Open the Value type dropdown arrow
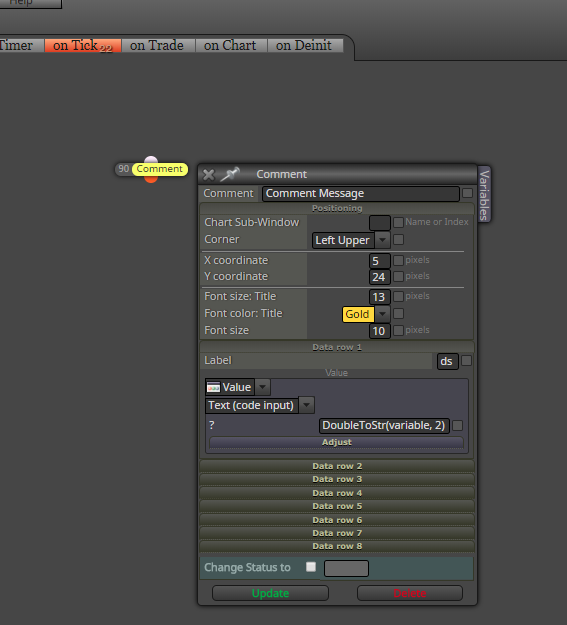The width and height of the screenshot is (567, 625). [262, 387]
